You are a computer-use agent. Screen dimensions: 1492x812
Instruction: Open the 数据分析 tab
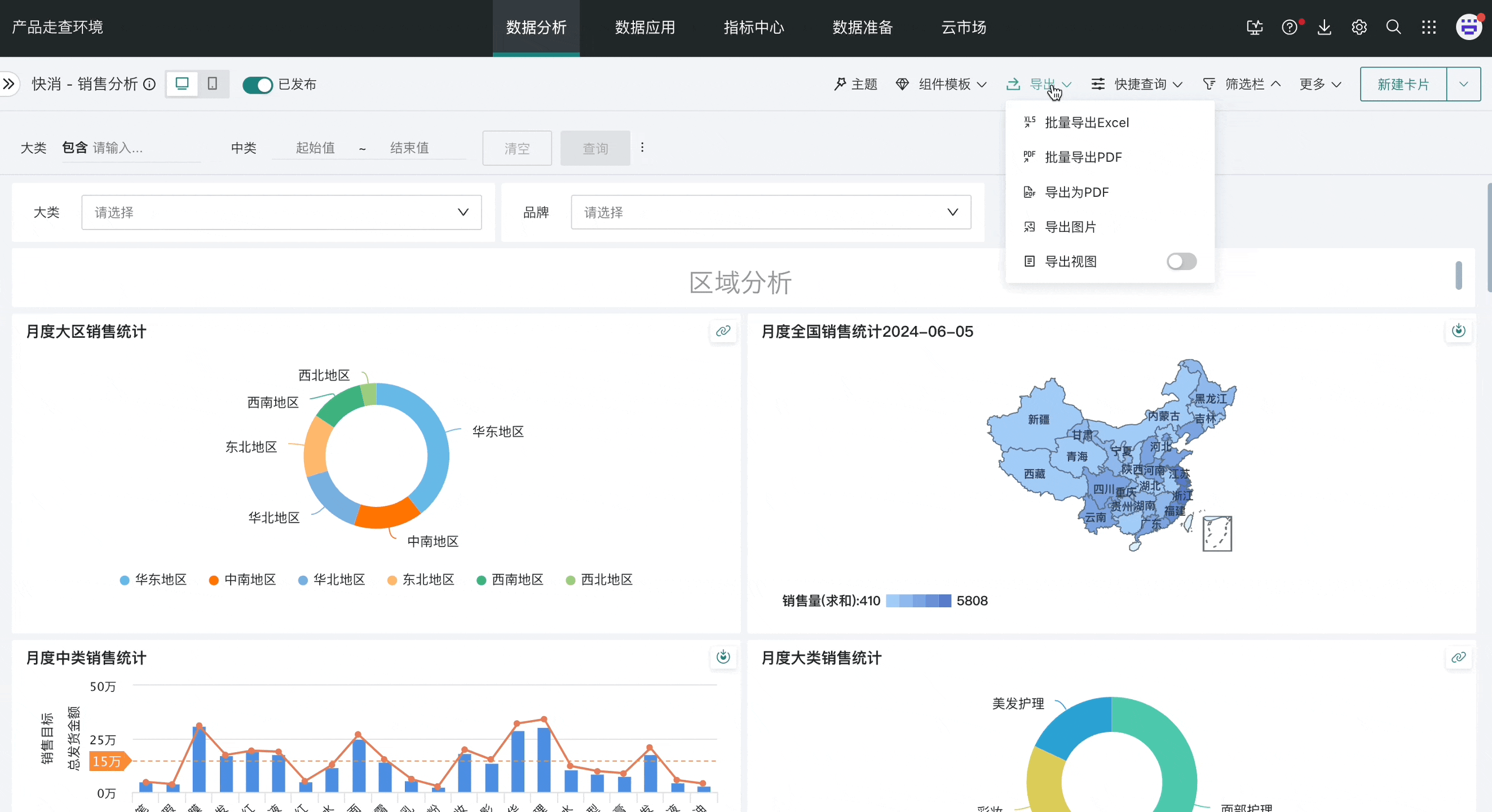536,28
